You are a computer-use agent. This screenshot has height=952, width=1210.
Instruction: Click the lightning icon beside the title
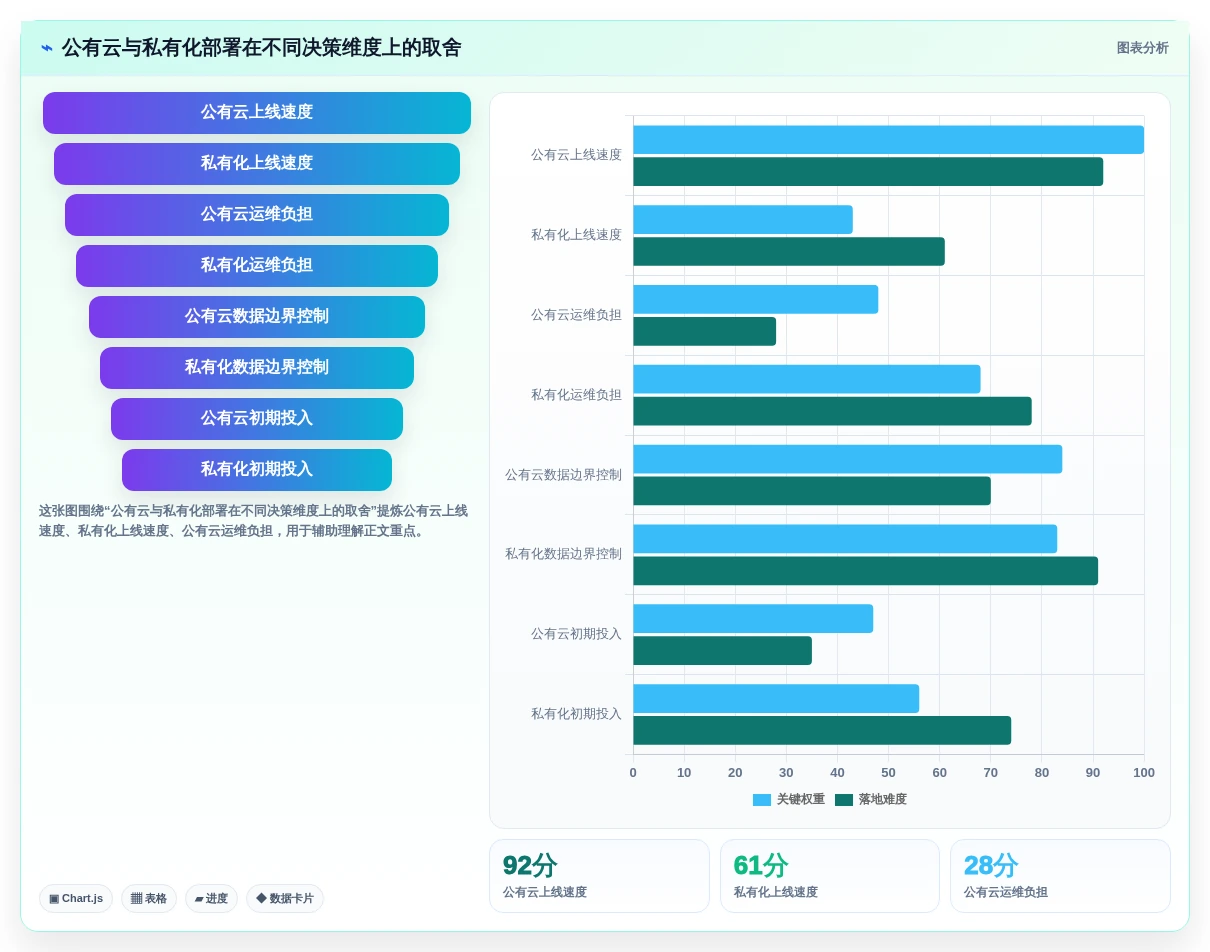tap(47, 48)
